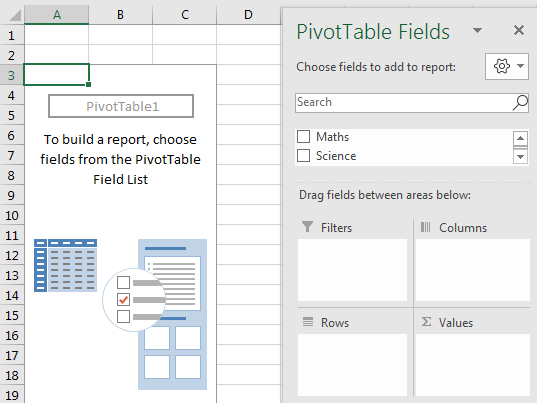Click the magnifier icon in Search box

tap(520, 102)
